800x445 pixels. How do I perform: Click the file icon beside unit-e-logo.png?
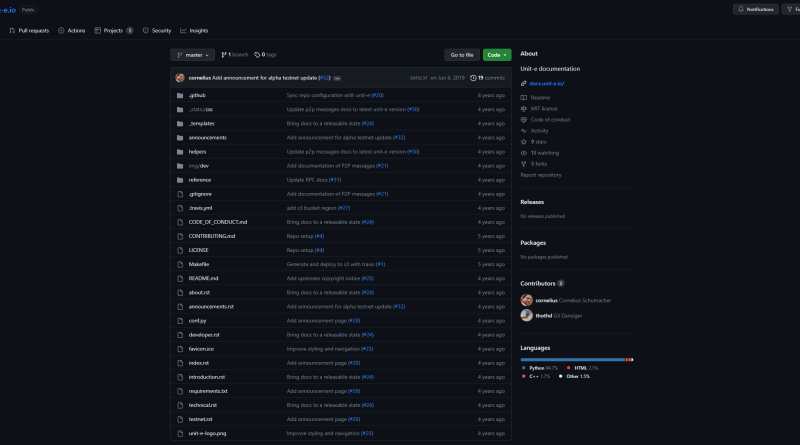pyautogui.click(x=180, y=434)
